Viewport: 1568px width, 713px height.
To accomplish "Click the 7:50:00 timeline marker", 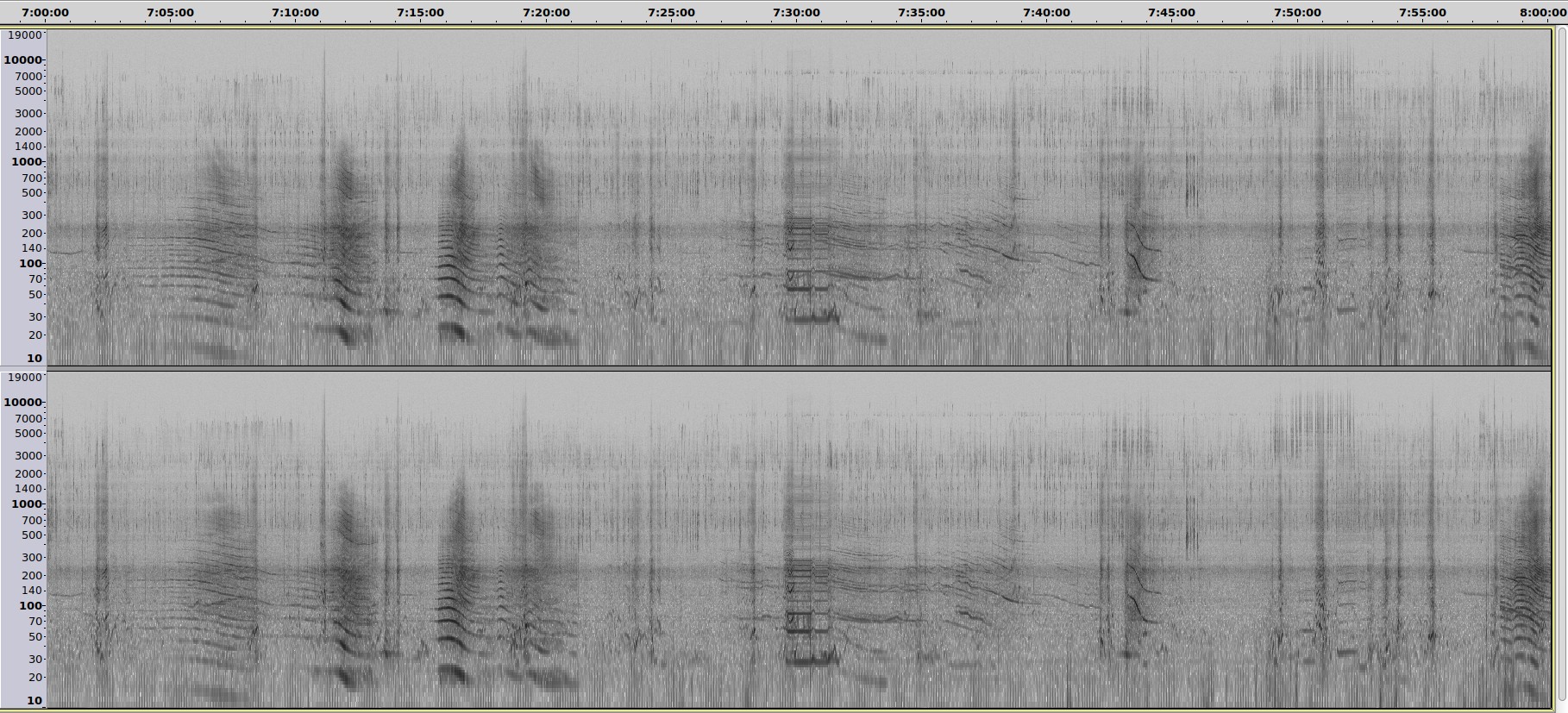I will click(x=1297, y=13).
